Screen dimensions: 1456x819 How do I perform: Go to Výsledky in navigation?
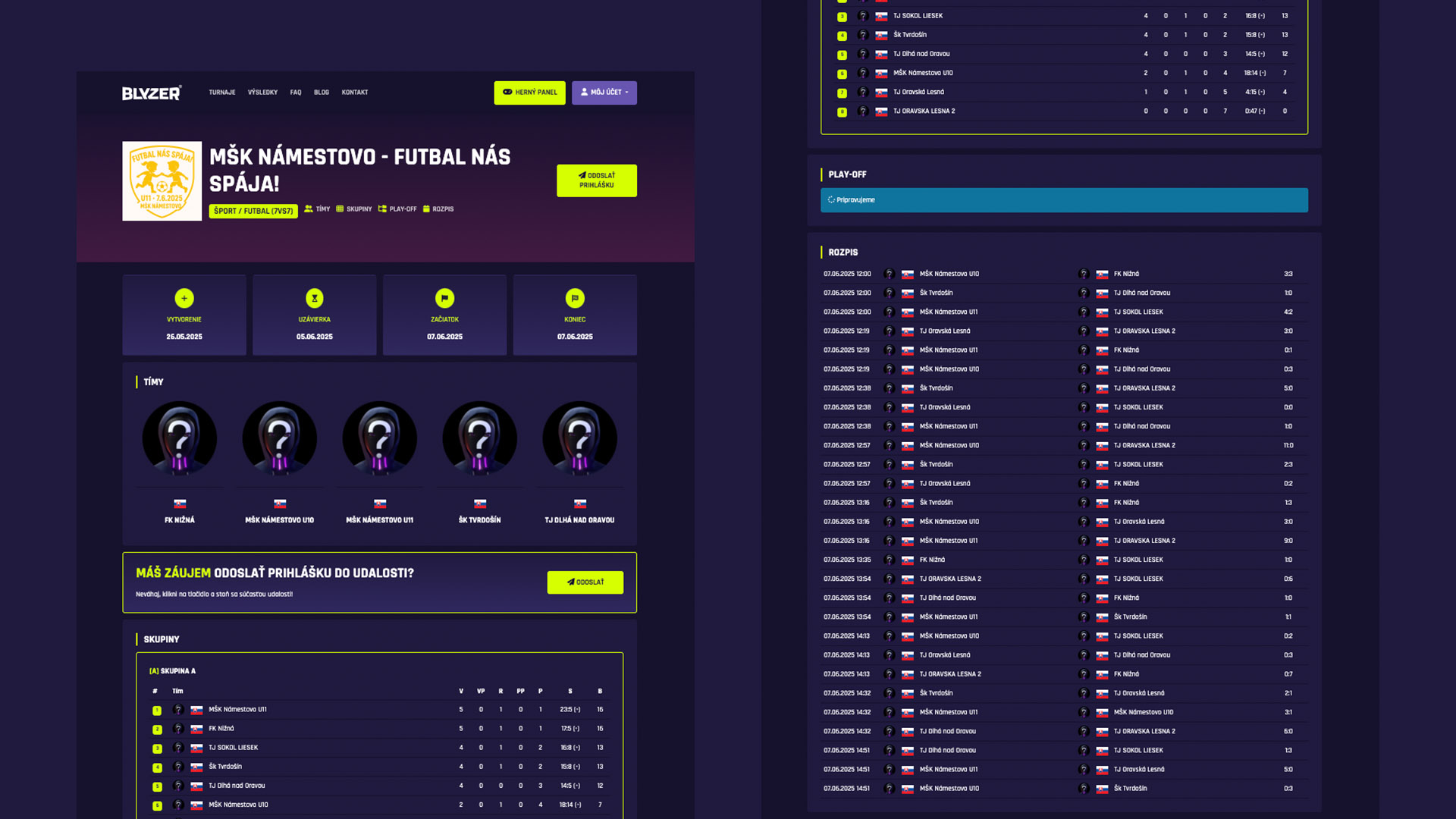pyautogui.click(x=262, y=93)
